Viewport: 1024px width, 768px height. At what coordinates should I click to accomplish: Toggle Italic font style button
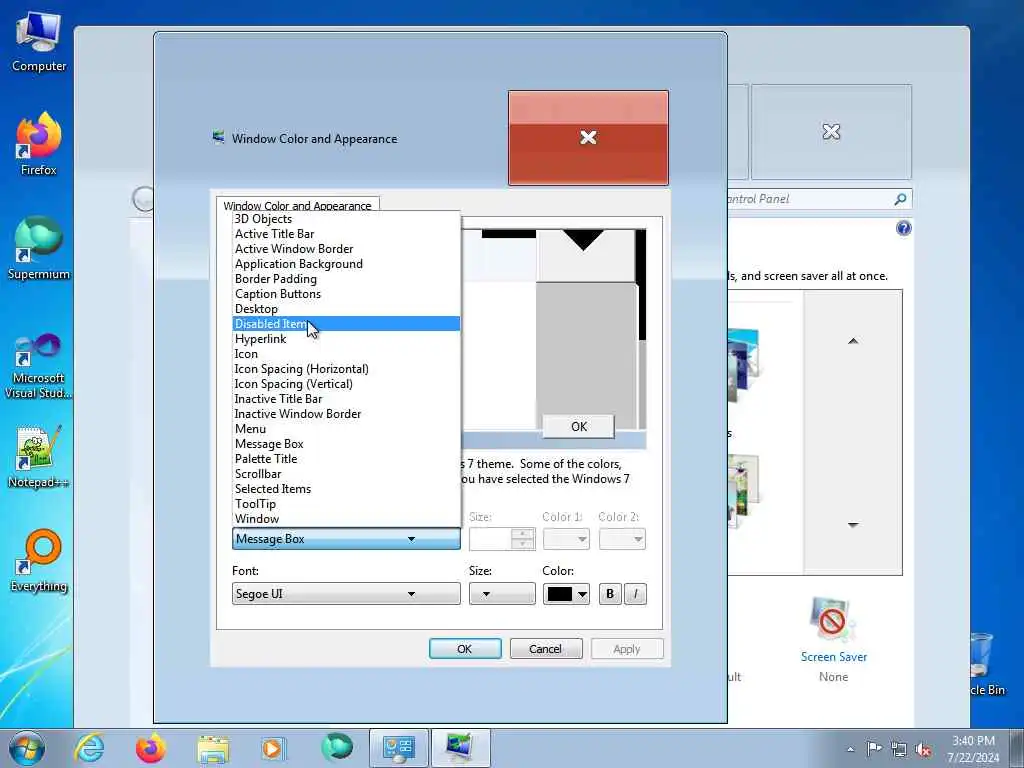[635, 594]
